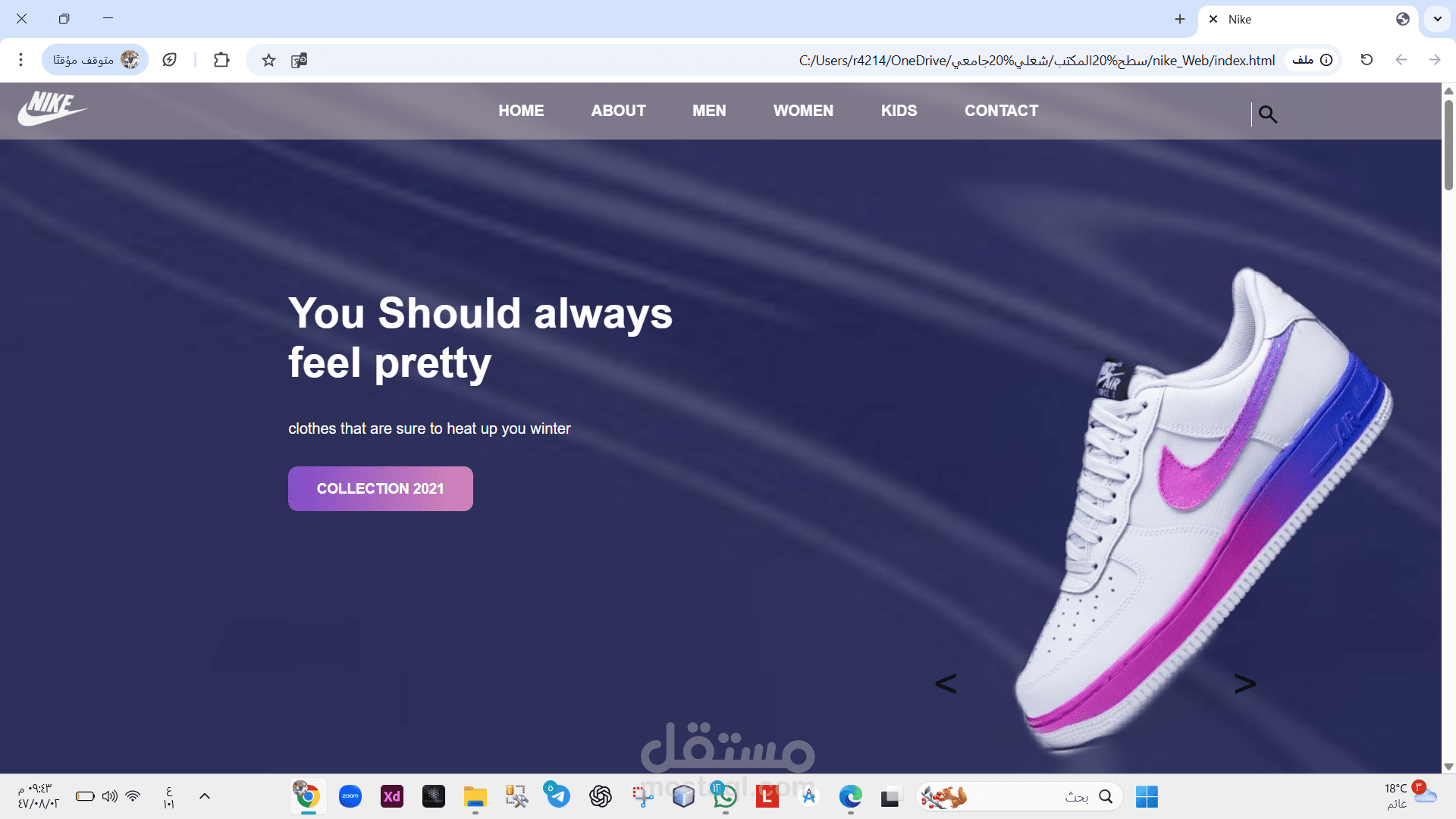Open Chrome from the taskbar
This screenshot has height=819, width=1456.
(x=308, y=796)
